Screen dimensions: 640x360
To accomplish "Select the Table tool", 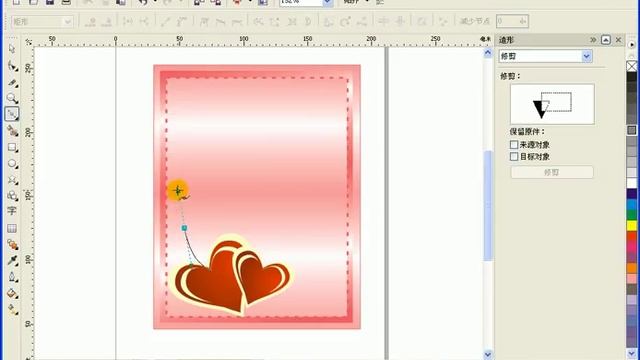I will [12, 228].
